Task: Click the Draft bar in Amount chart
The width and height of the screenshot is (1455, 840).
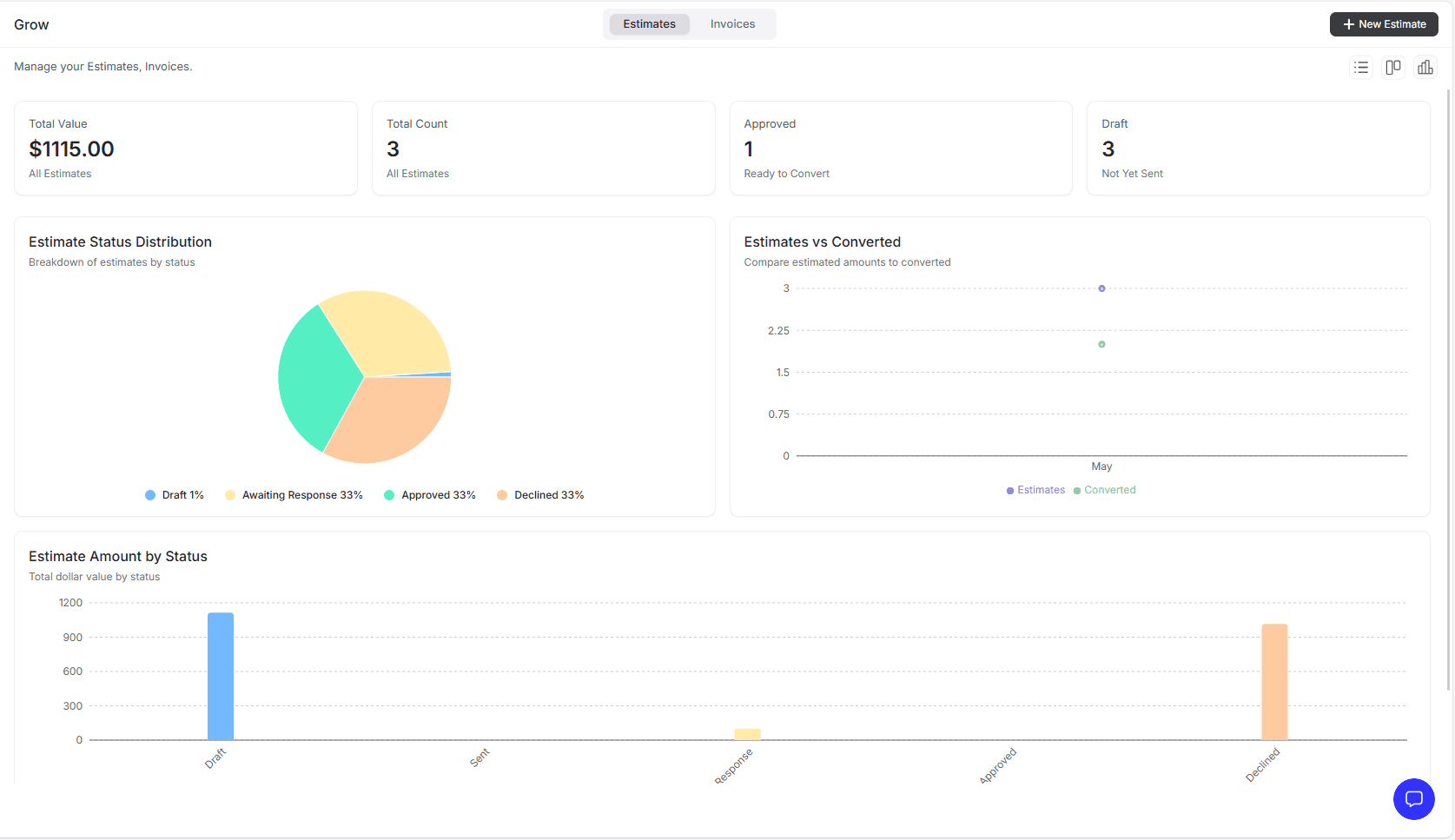Action: (219, 676)
